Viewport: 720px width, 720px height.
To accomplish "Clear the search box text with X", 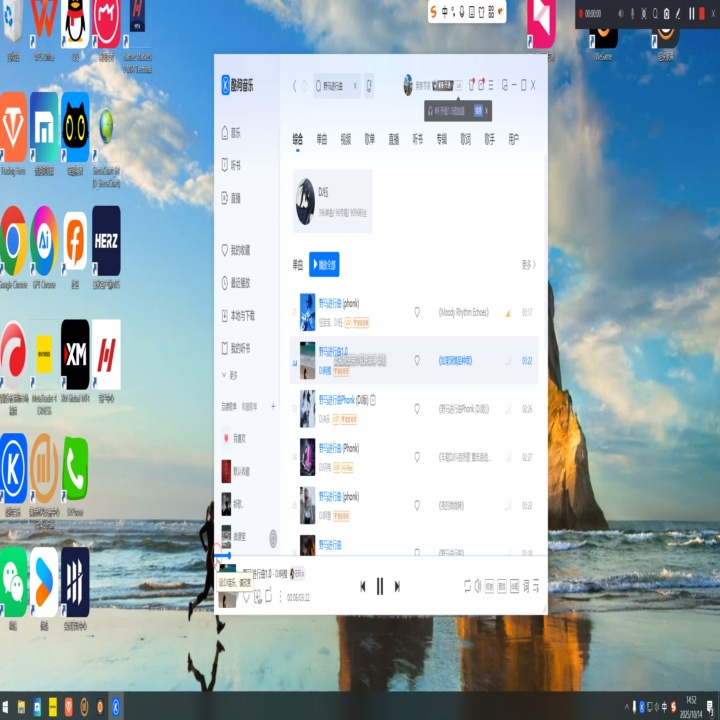I will click(355, 86).
